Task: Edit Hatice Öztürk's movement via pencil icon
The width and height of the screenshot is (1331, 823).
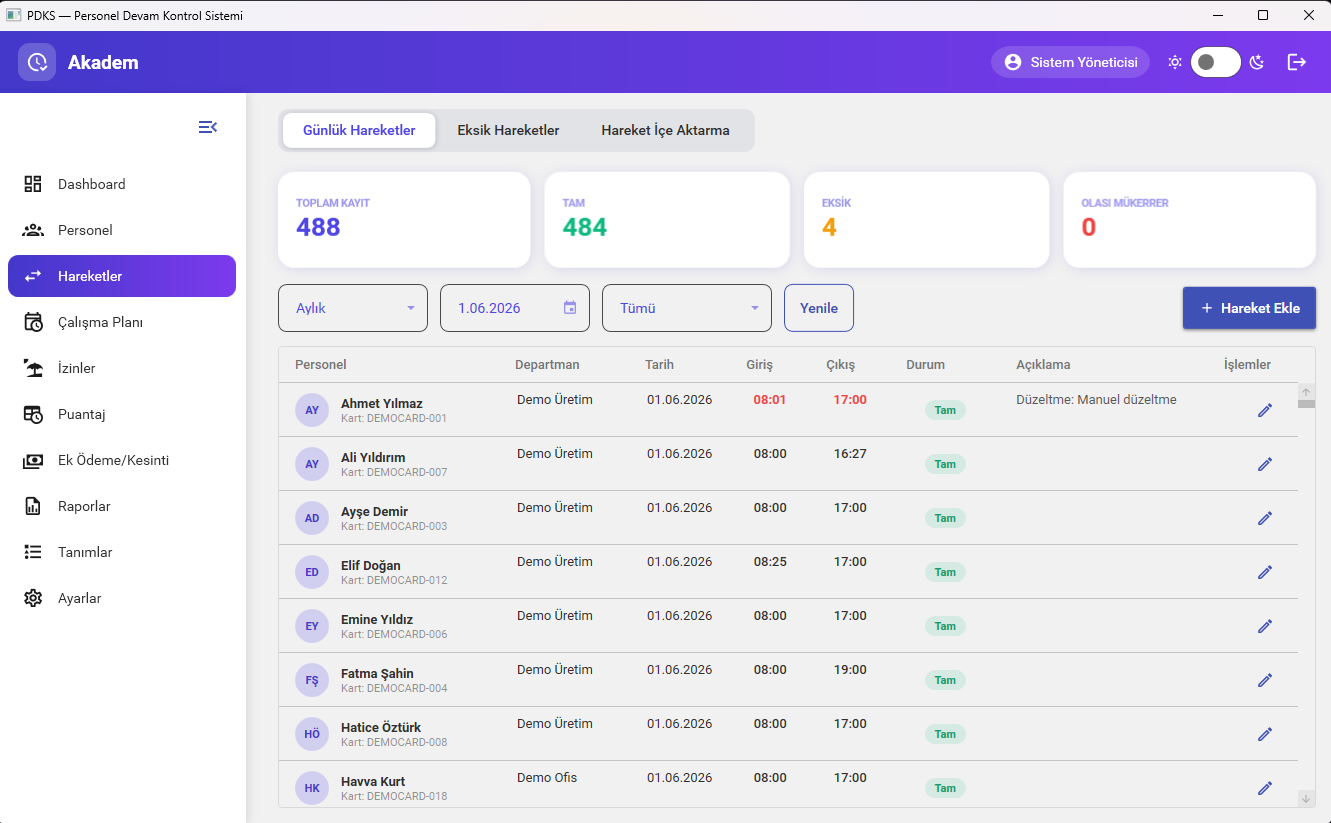Action: (x=1265, y=734)
